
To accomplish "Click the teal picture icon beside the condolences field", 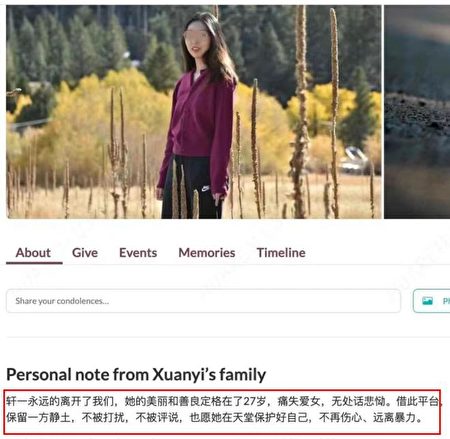I will pyautogui.click(x=427, y=301).
